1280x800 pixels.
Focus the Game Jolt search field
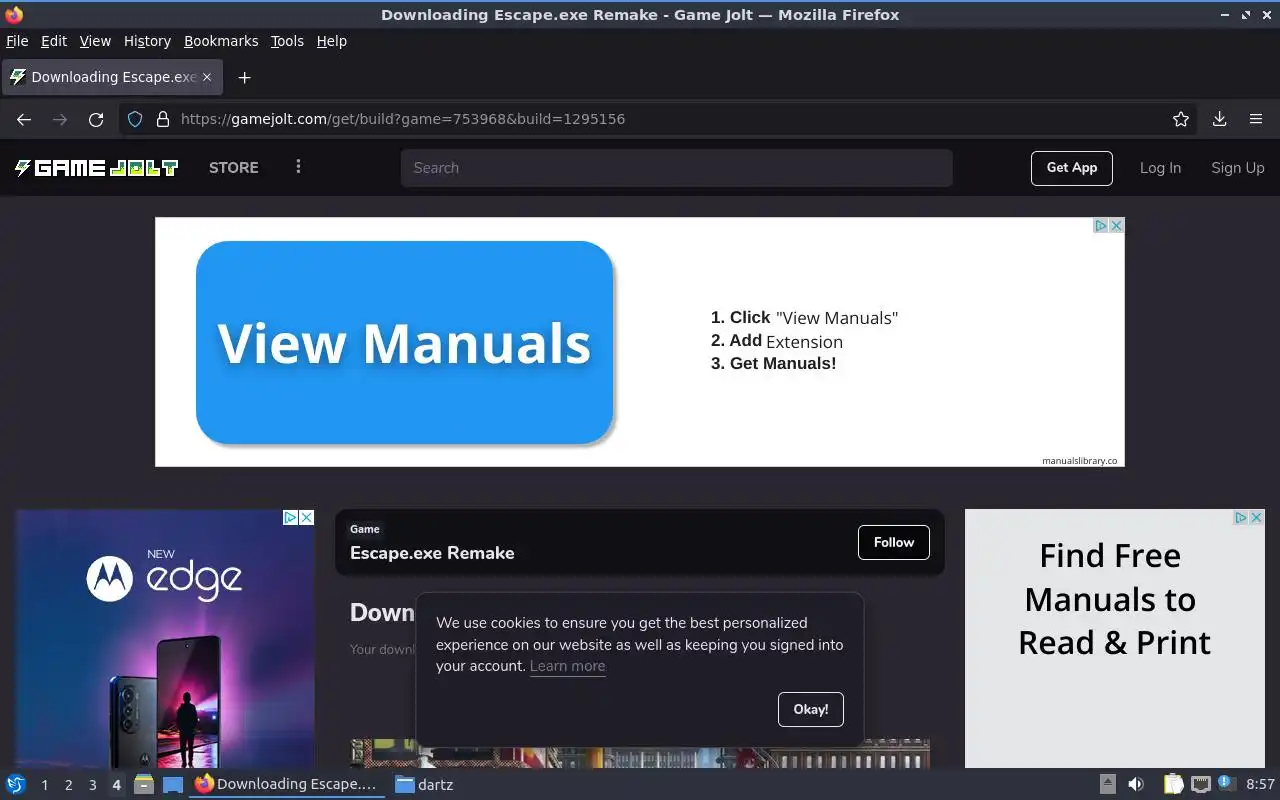coord(676,168)
